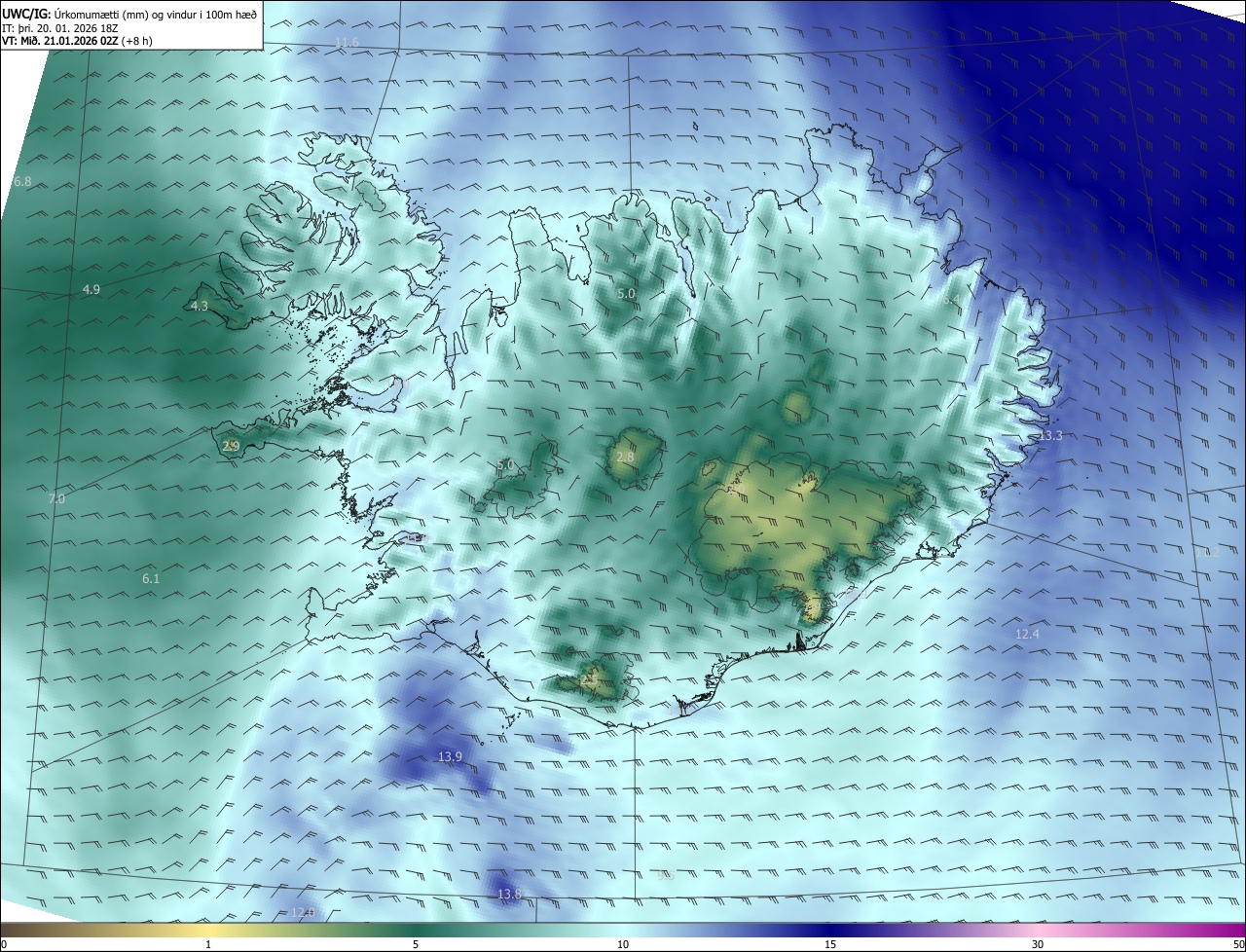Screen dimensions: 1246x952
Task: Click the color scale tick labeled 50
Action: tap(1239, 945)
